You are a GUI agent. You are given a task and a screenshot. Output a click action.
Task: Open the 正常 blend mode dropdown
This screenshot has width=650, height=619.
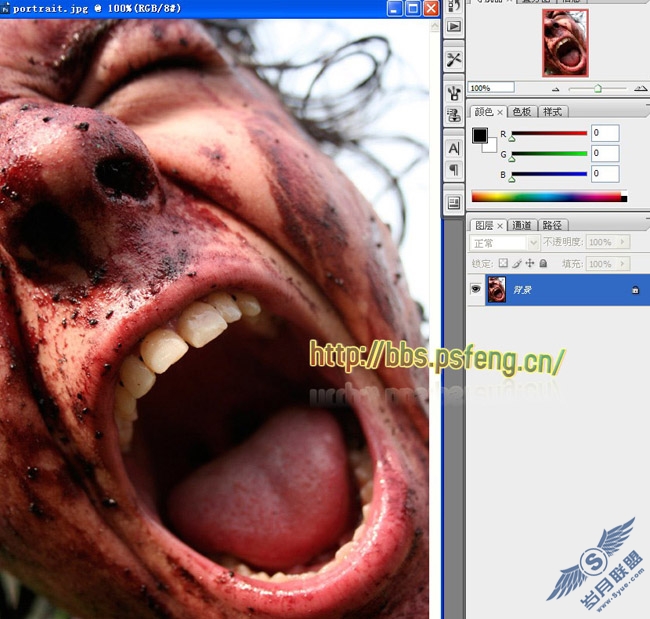pos(504,243)
